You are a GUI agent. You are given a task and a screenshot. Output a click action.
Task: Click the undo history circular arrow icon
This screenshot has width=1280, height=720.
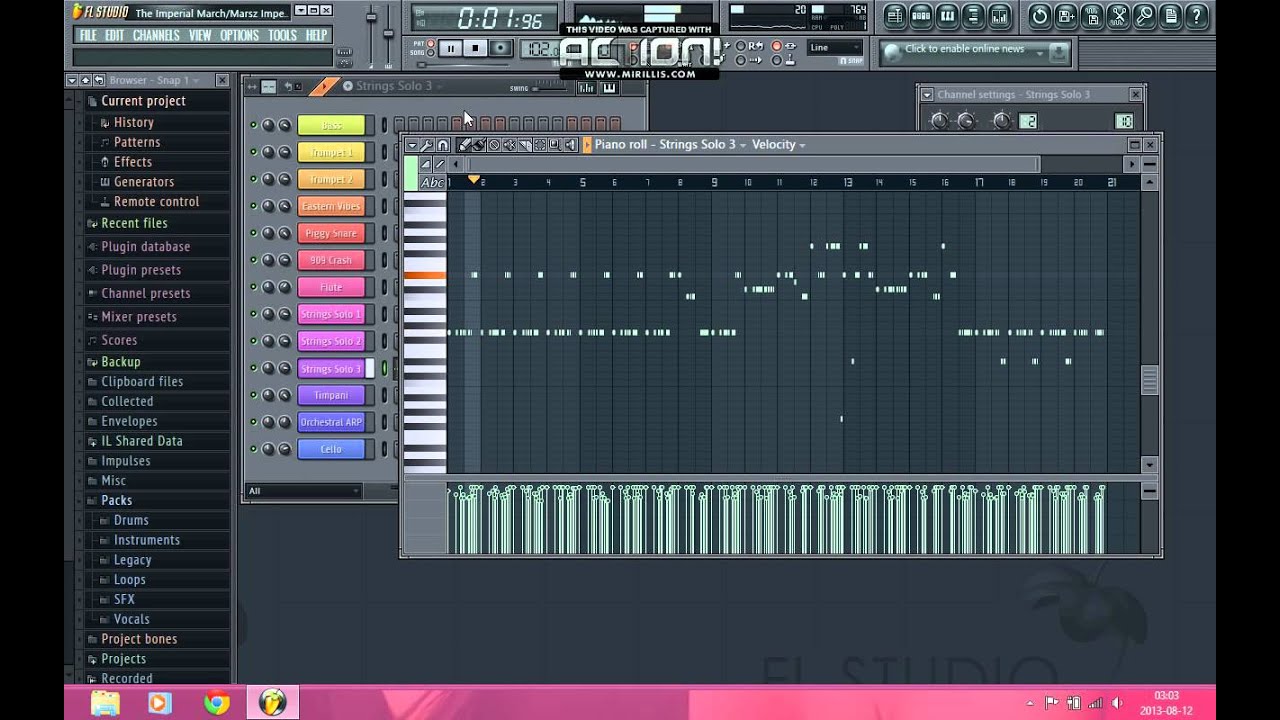(x=1040, y=16)
